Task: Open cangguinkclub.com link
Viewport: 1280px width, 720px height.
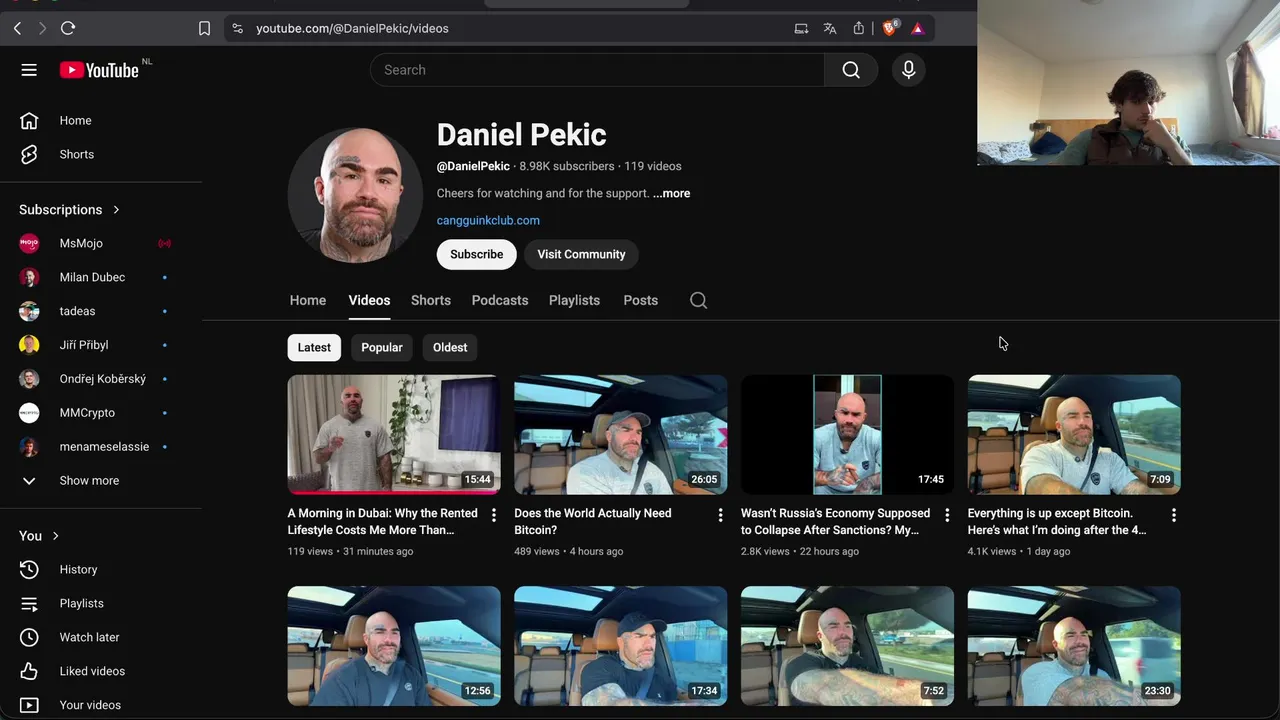Action: (x=488, y=220)
